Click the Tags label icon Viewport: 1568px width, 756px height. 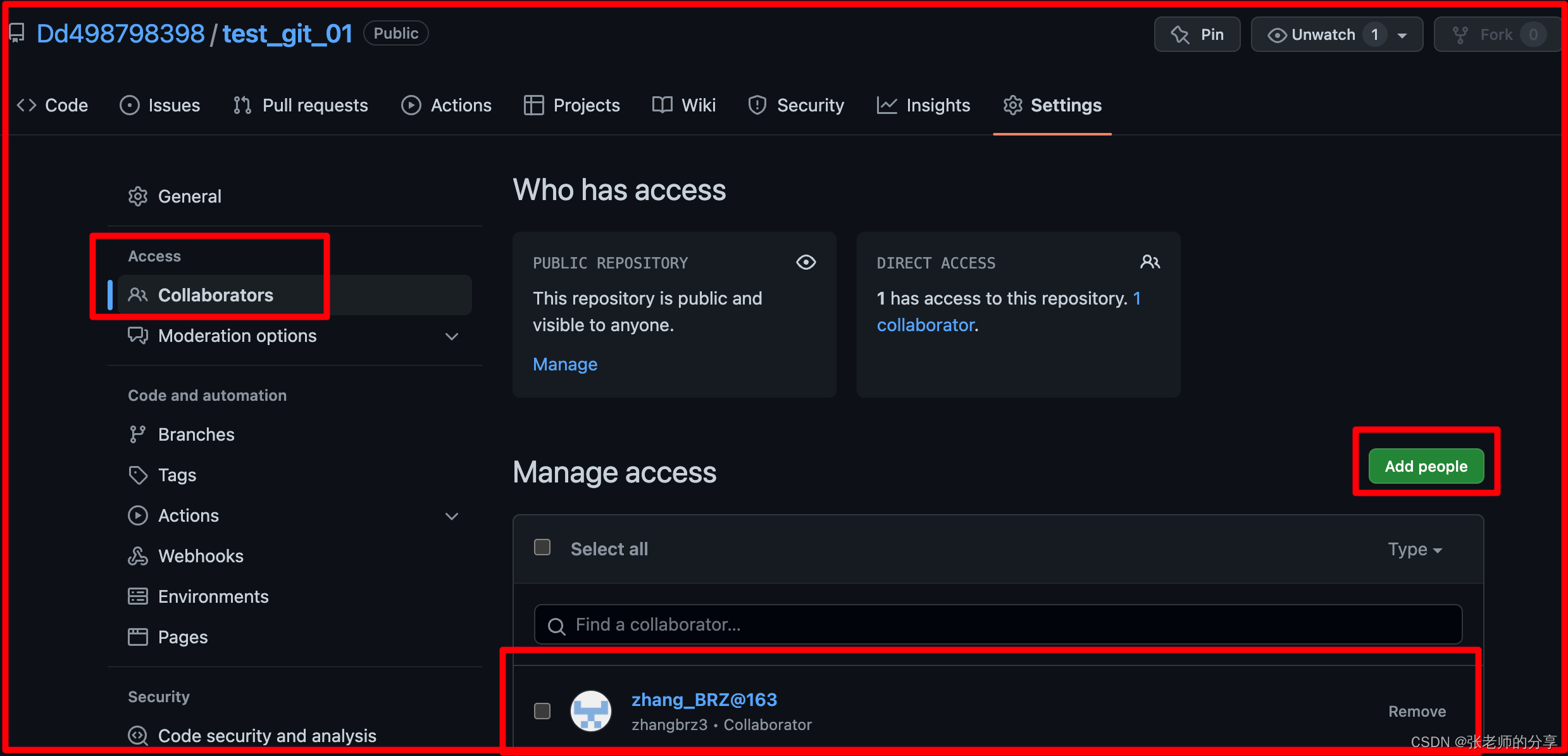coord(137,475)
